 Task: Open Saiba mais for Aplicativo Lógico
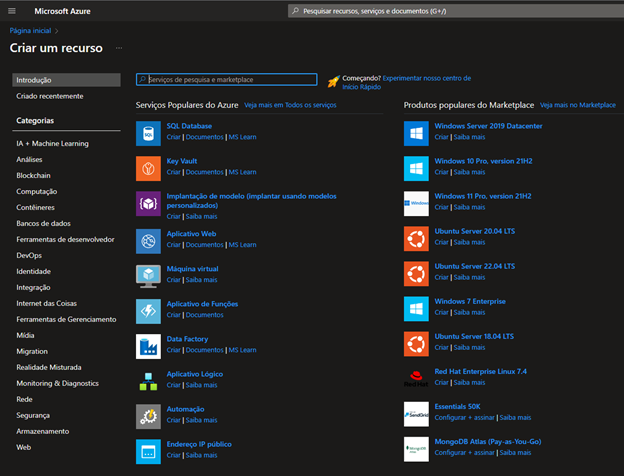coord(201,385)
